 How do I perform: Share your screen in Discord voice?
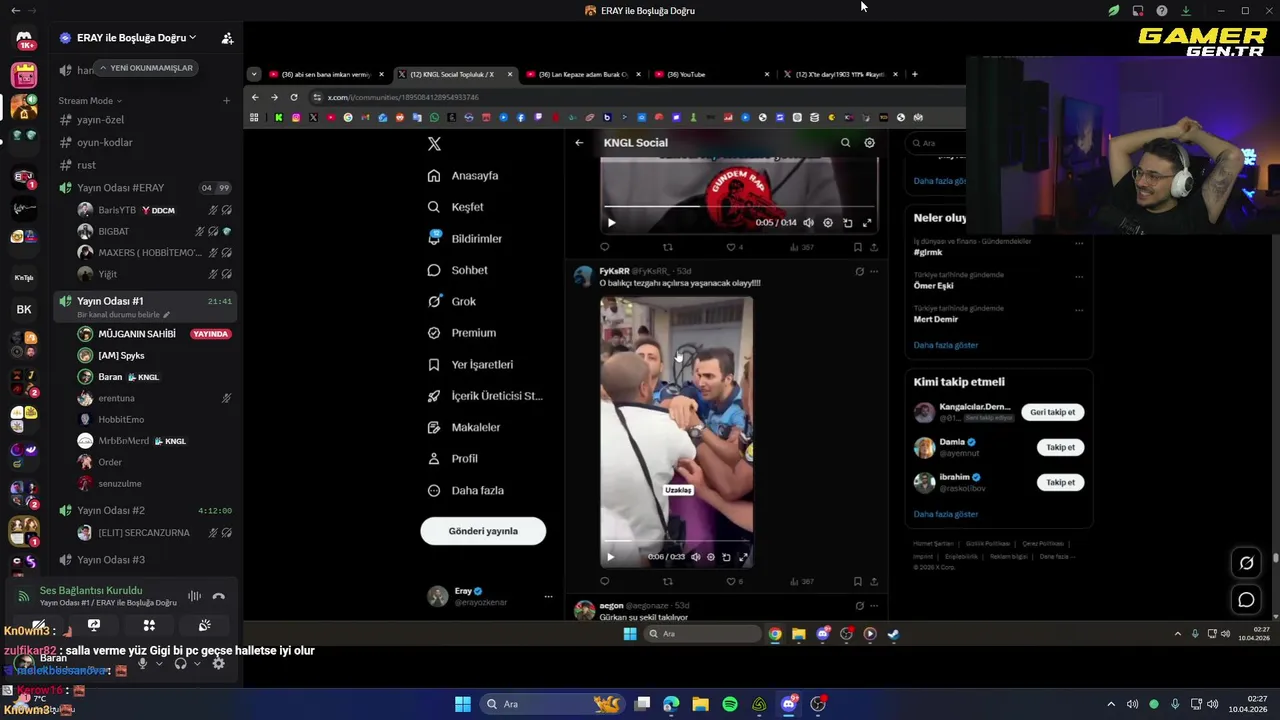tap(94, 625)
